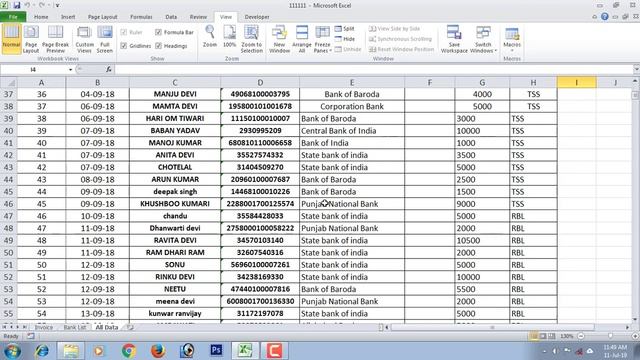Image resolution: width=640 pixels, height=360 pixels.
Task: Switch to the Data tab
Action: (171, 17)
